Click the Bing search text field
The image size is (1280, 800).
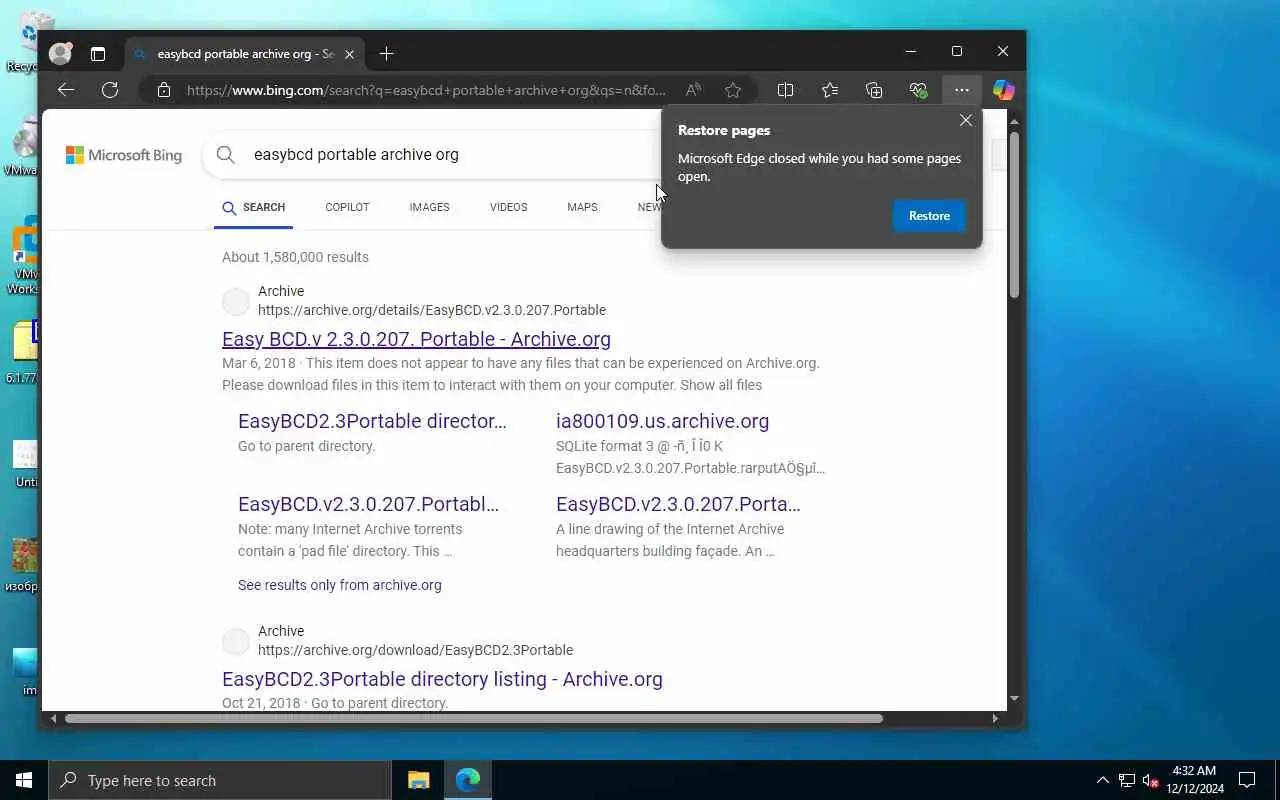[x=450, y=155]
